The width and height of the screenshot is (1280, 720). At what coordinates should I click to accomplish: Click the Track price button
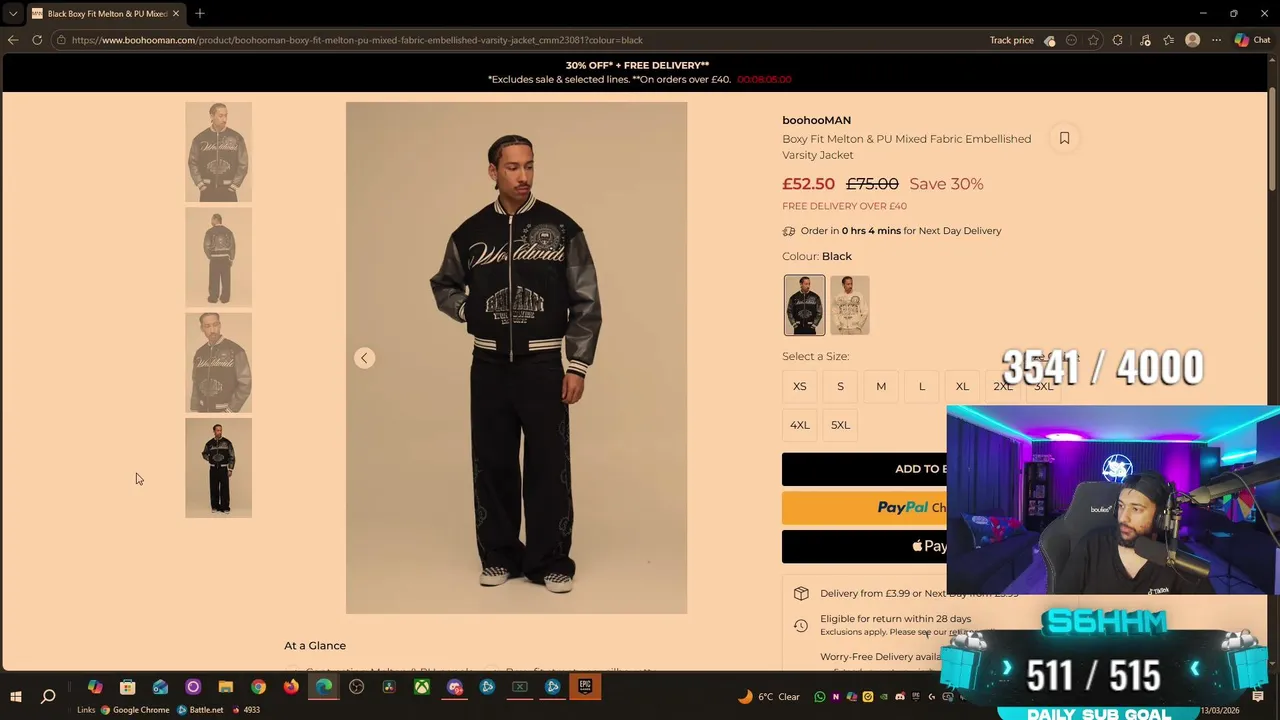[x=1011, y=40]
